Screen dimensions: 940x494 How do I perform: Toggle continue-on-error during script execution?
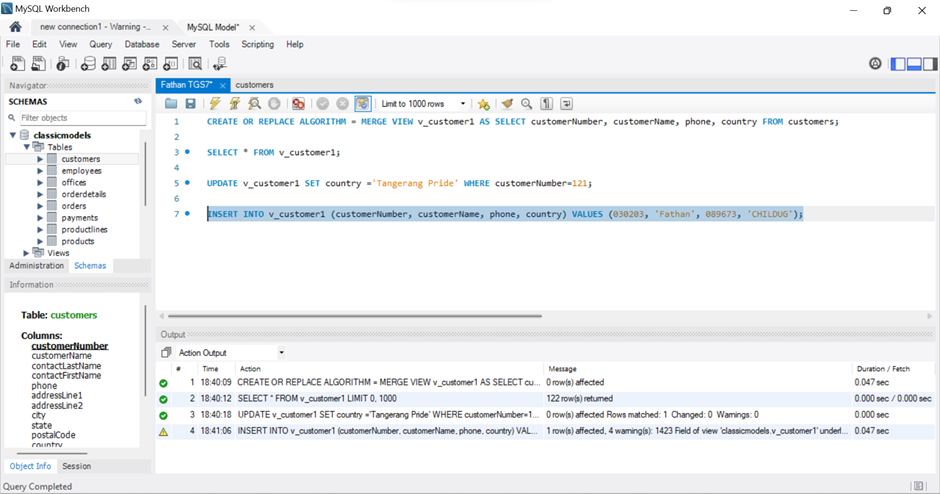pos(298,104)
